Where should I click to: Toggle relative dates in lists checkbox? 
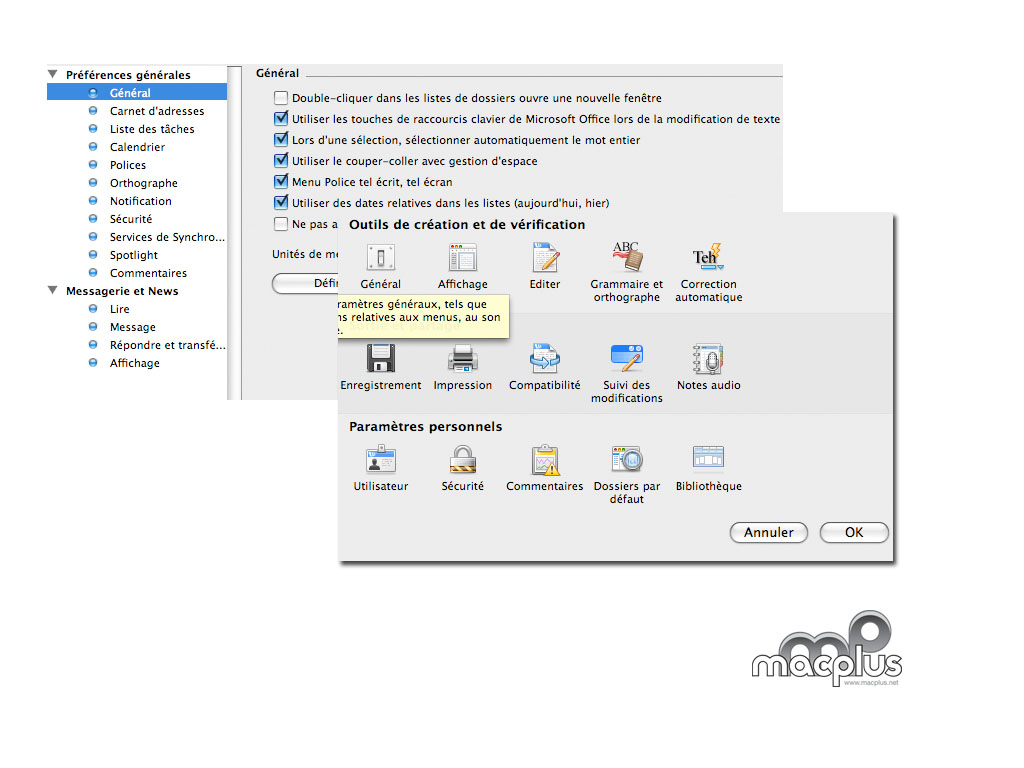click(281, 203)
